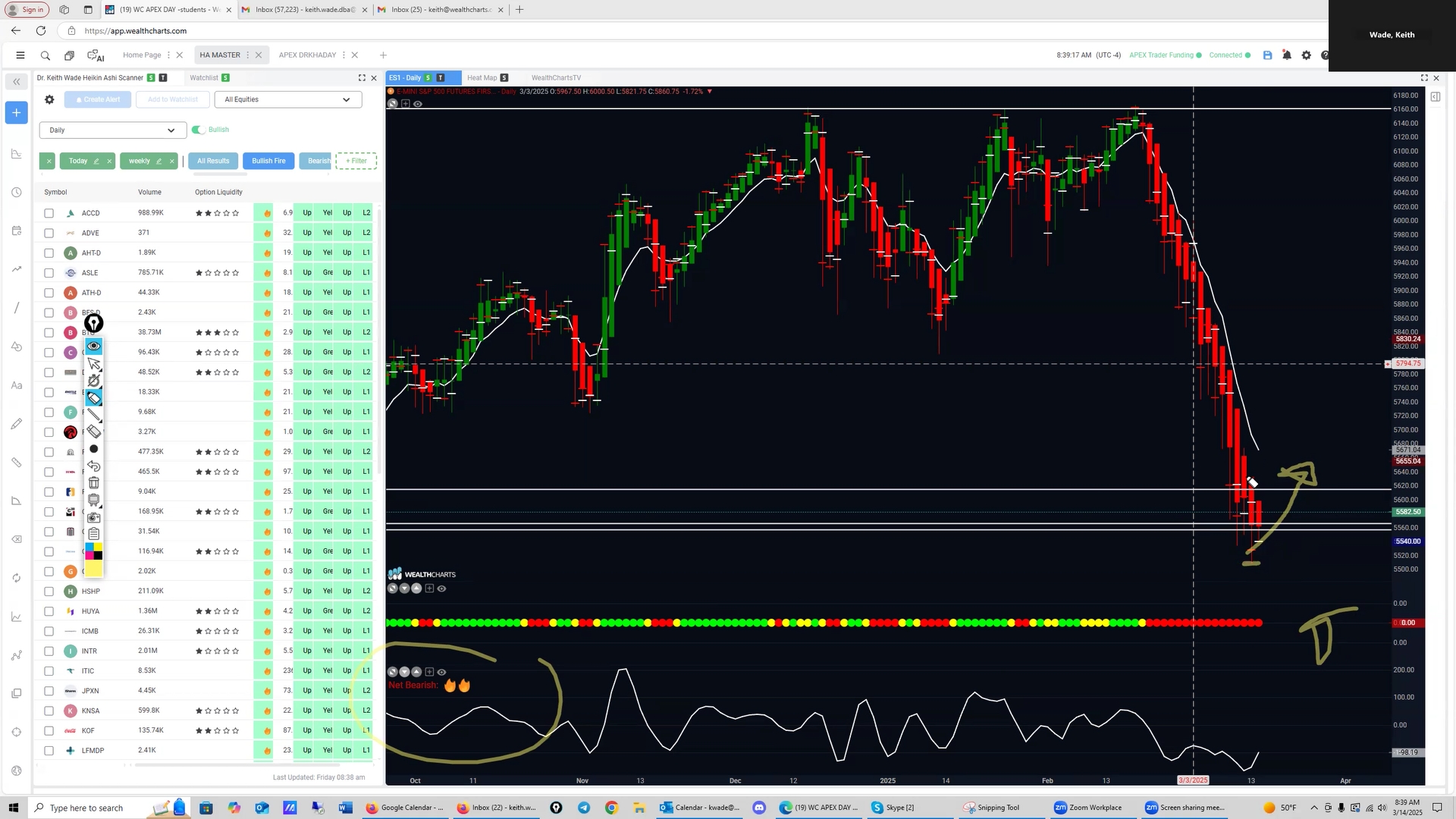Open Zoom Workplace from taskbar
Viewport: 1456px width, 819px height.
(x=1088, y=808)
